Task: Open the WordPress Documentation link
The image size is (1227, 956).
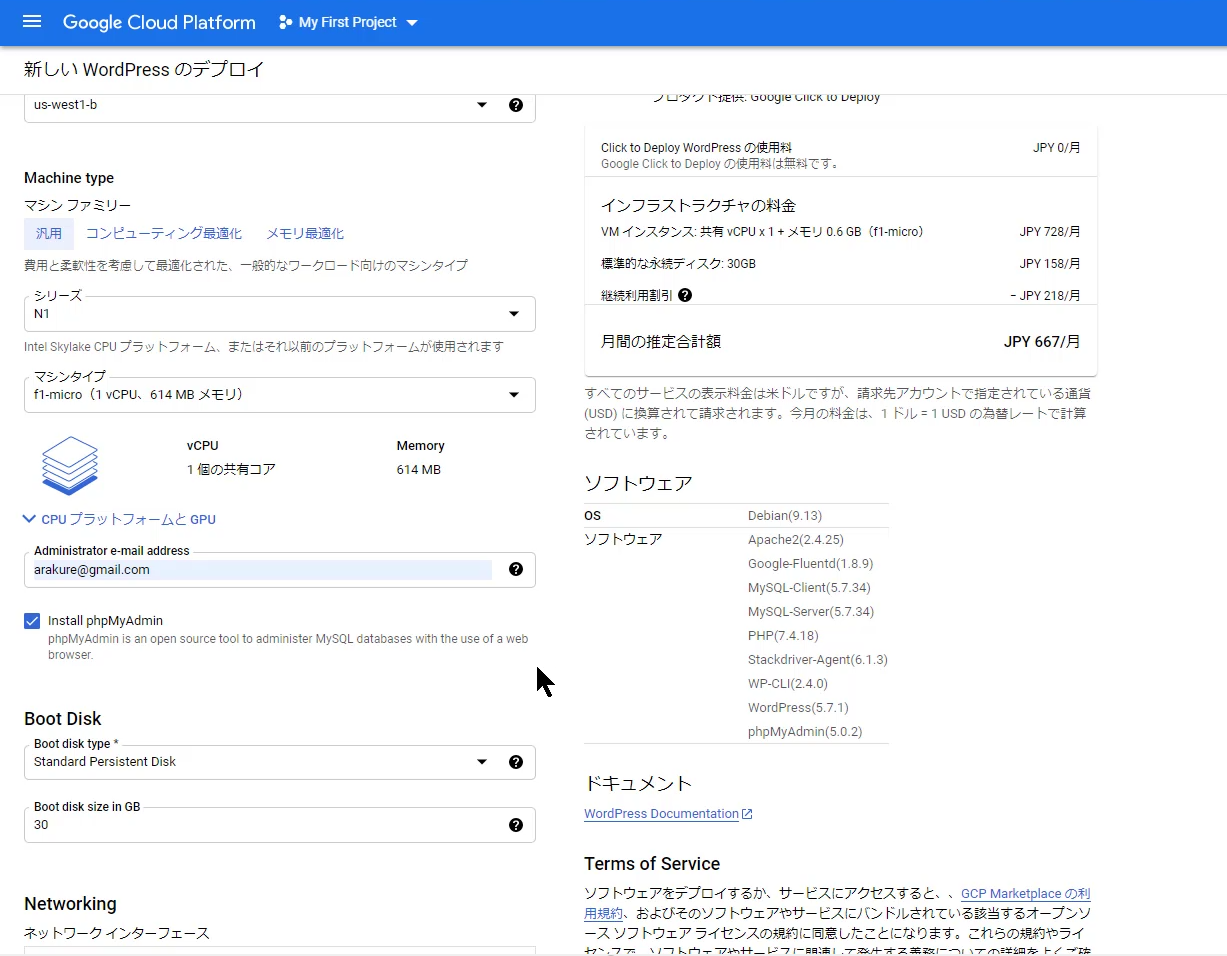Action: click(x=662, y=814)
